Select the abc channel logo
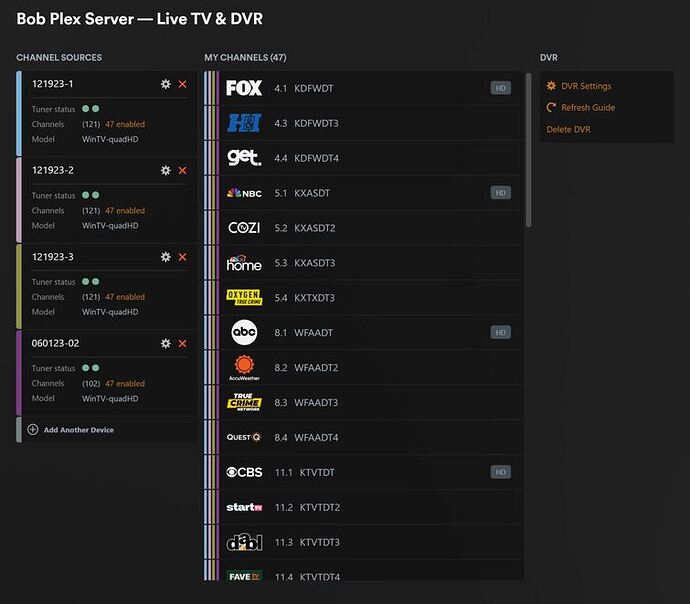Screen dimensions: 690x604 [x=244, y=332]
